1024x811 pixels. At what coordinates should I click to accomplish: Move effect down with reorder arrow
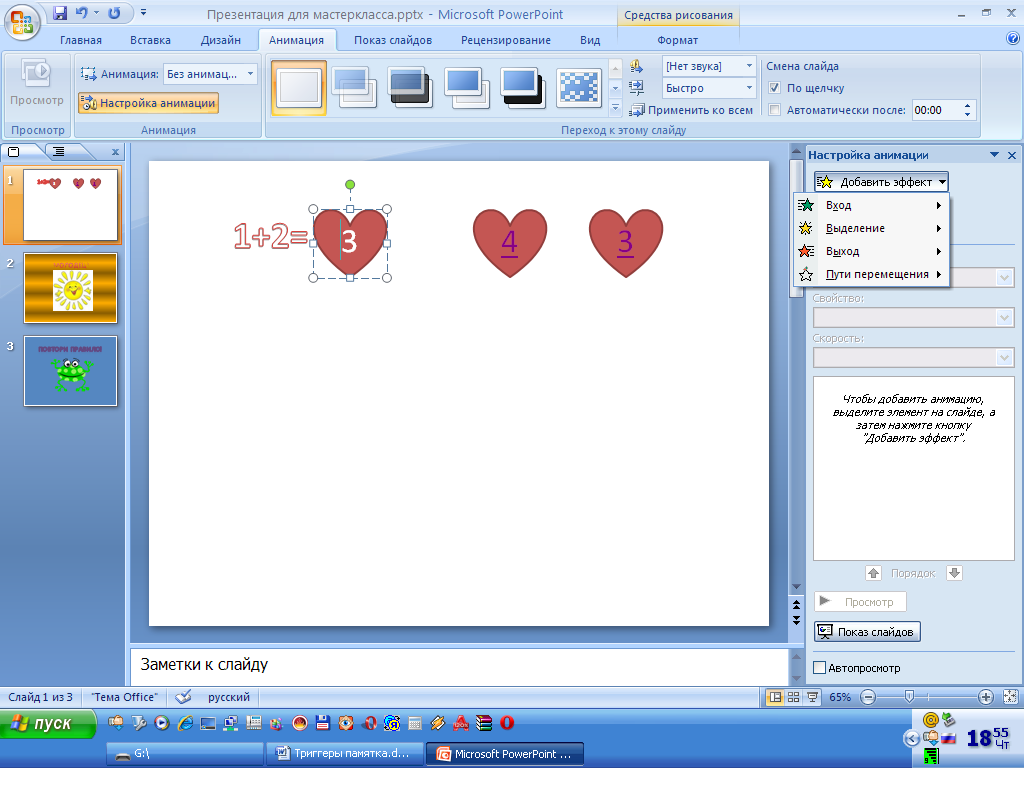click(x=954, y=573)
